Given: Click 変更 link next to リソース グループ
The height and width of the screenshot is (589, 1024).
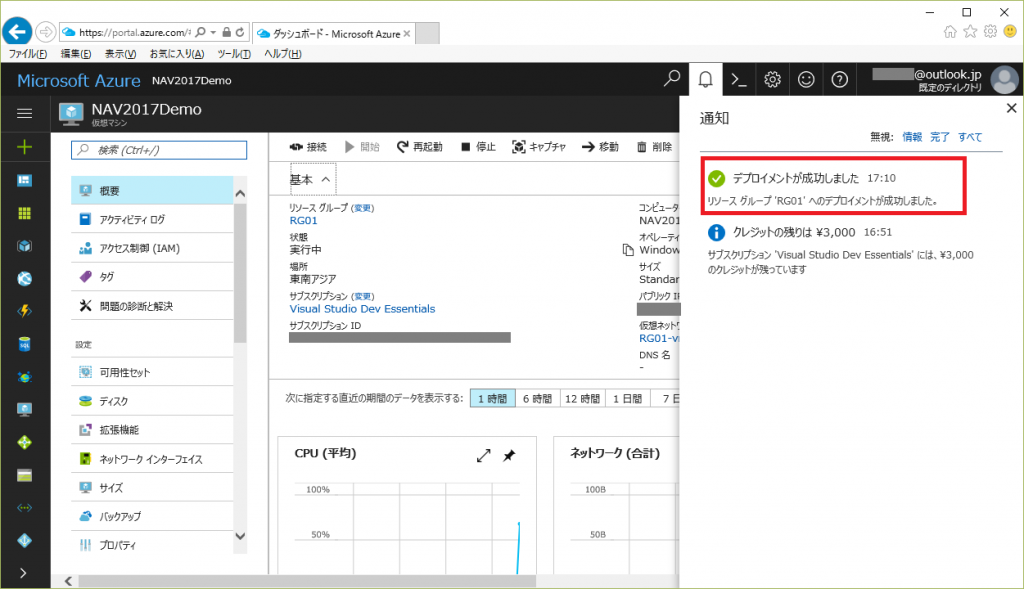Looking at the screenshot, I should tap(362, 208).
